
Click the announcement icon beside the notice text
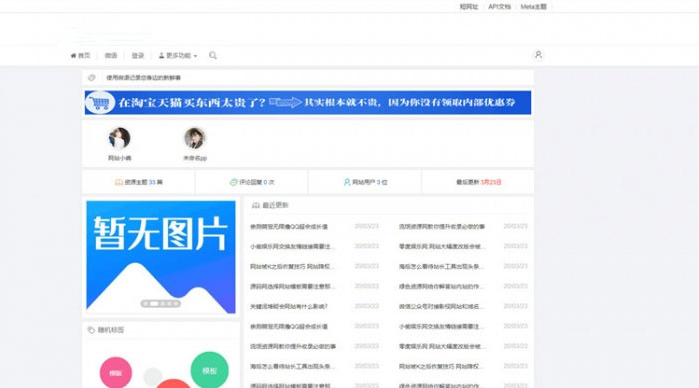[92, 78]
